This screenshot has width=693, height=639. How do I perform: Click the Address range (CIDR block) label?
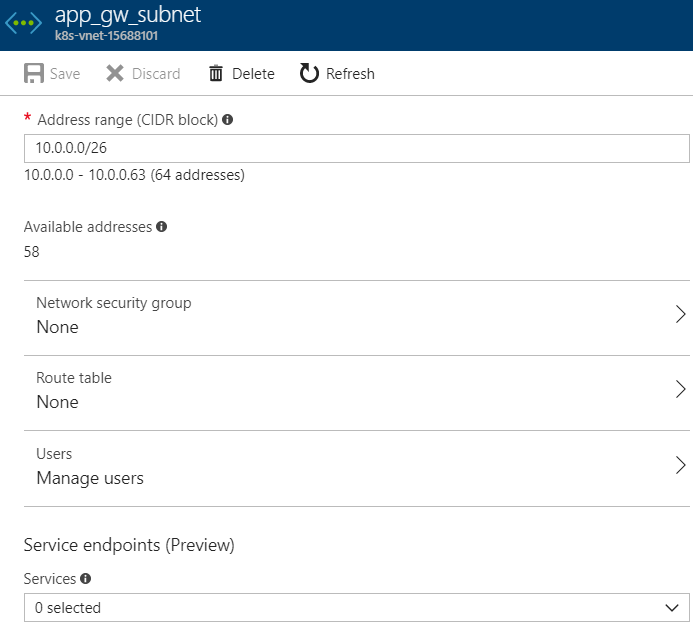click(128, 120)
